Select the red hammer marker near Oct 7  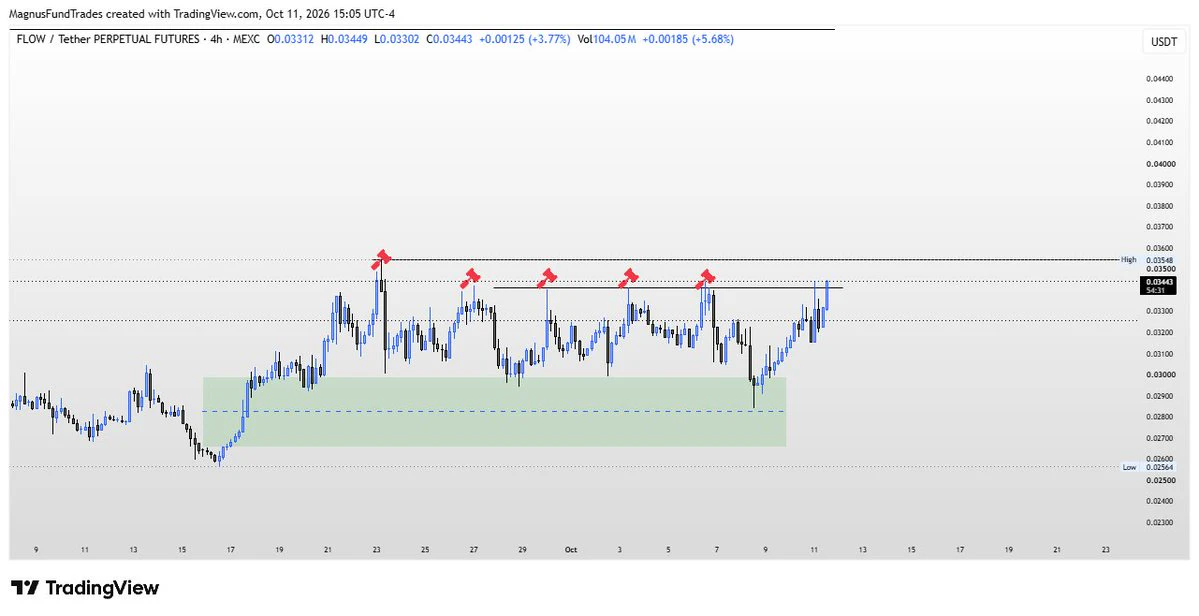(705, 278)
